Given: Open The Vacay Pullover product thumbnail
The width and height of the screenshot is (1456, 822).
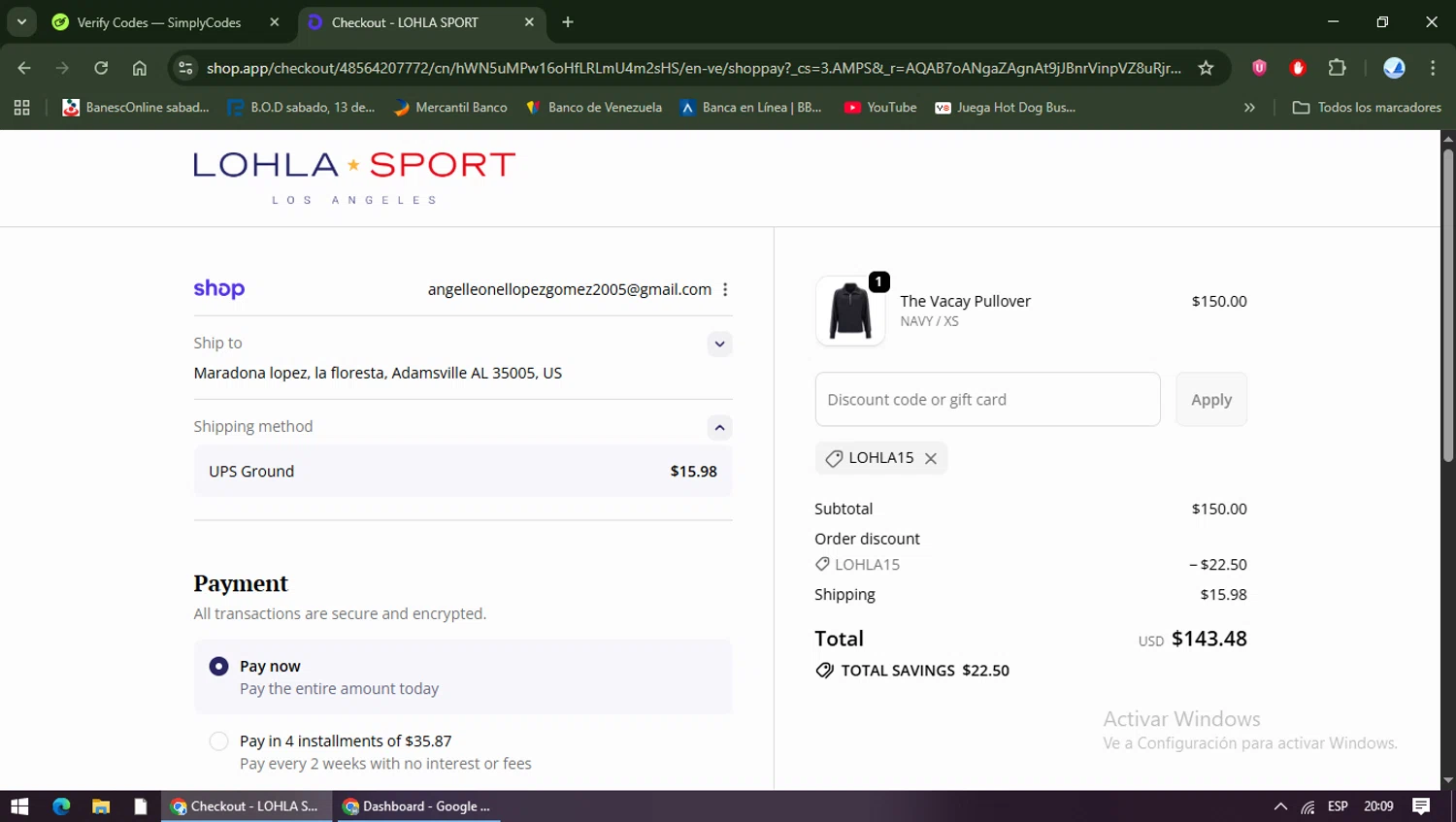Looking at the screenshot, I should pyautogui.click(x=850, y=311).
